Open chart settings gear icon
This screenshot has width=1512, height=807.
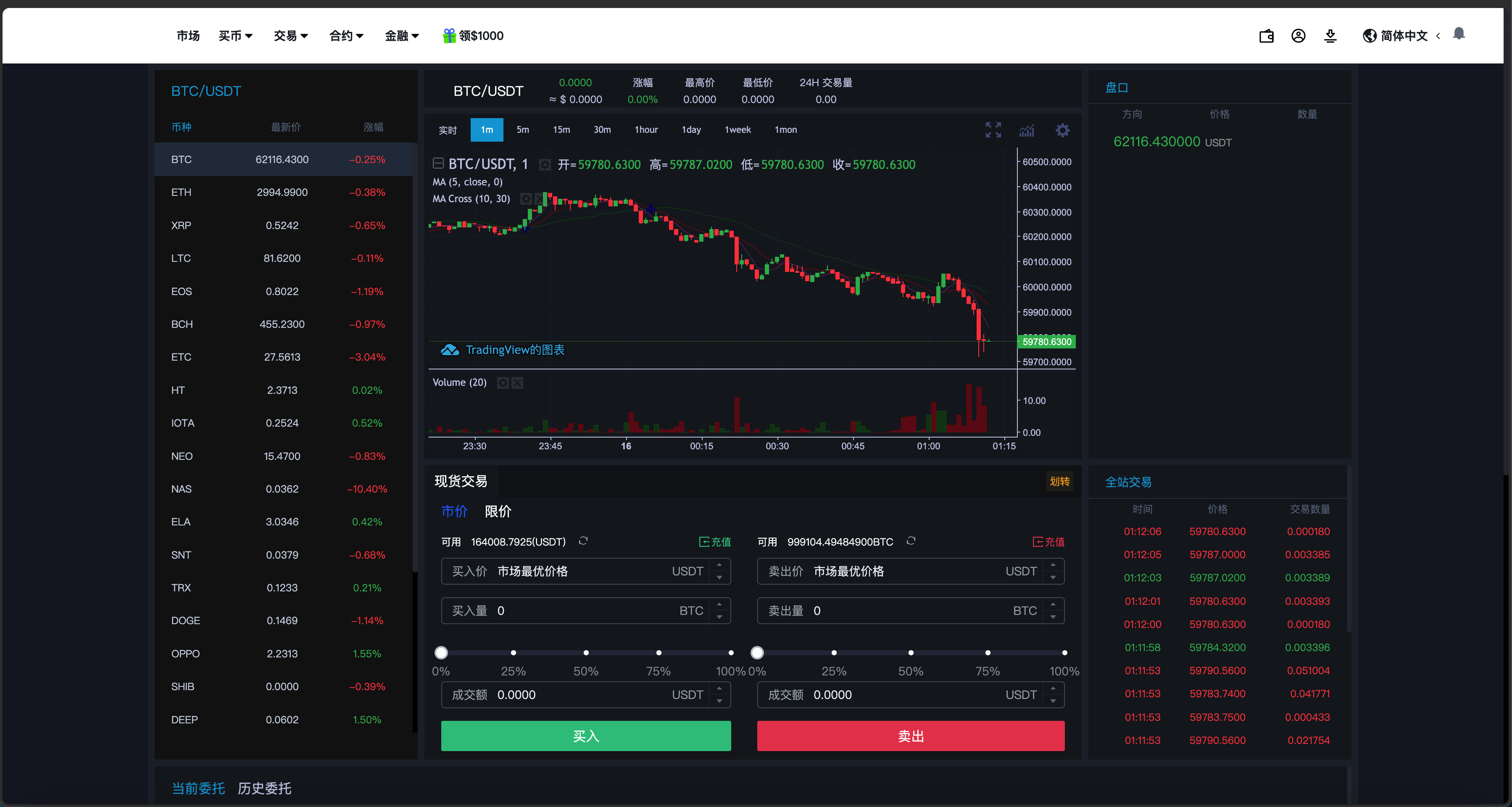(x=1062, y=130)
